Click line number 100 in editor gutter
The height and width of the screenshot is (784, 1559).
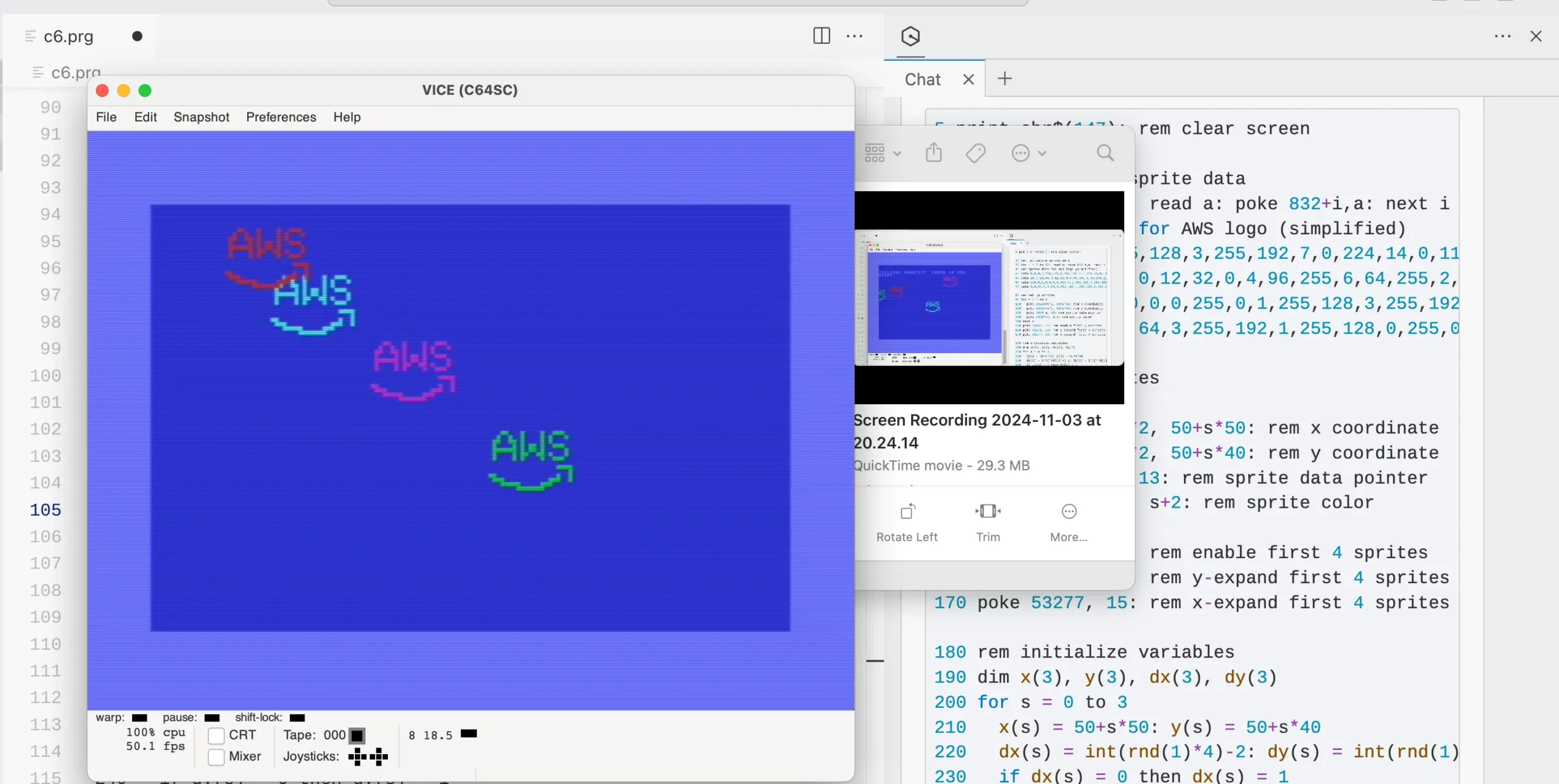tap(46, 376)
